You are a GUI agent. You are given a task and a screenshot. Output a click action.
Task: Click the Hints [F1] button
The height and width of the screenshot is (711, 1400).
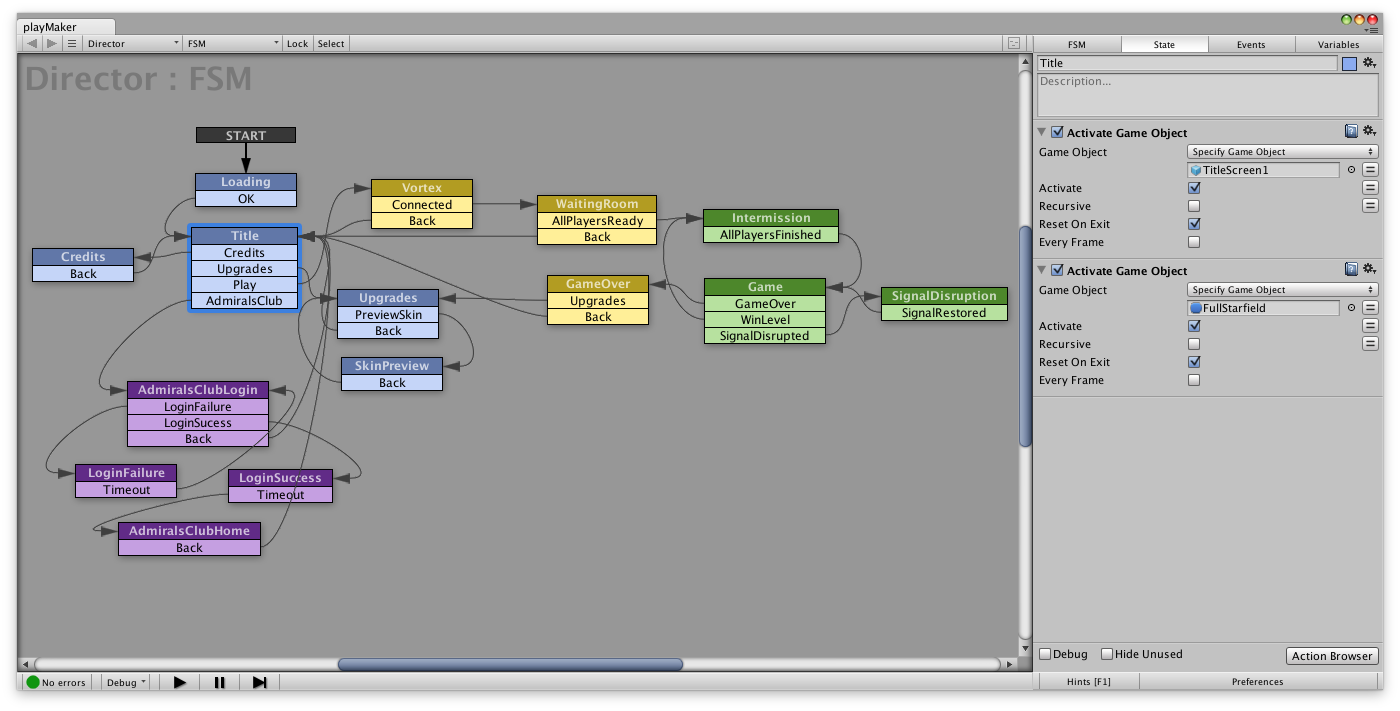(x=1089, y=682)
